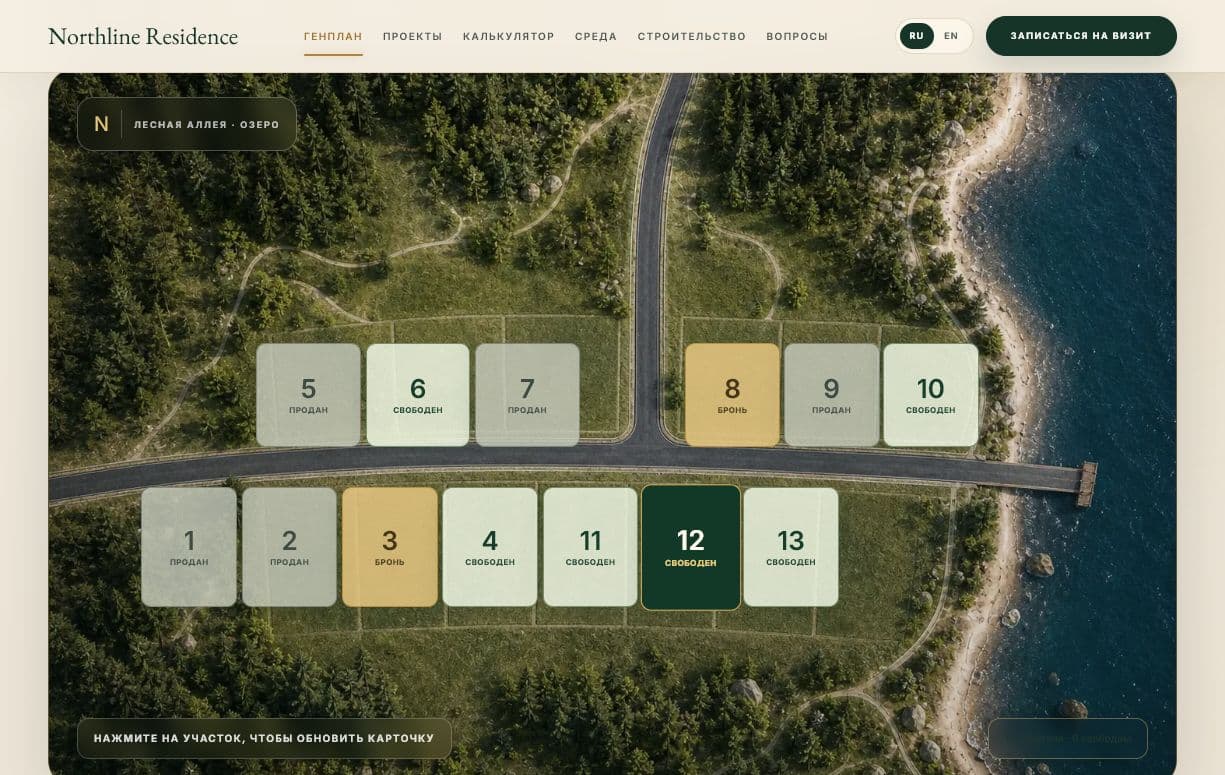The width and height of the screenshot is (1225, 775).
Task: Select free plot 11 tile
Action: click(590, 547)
